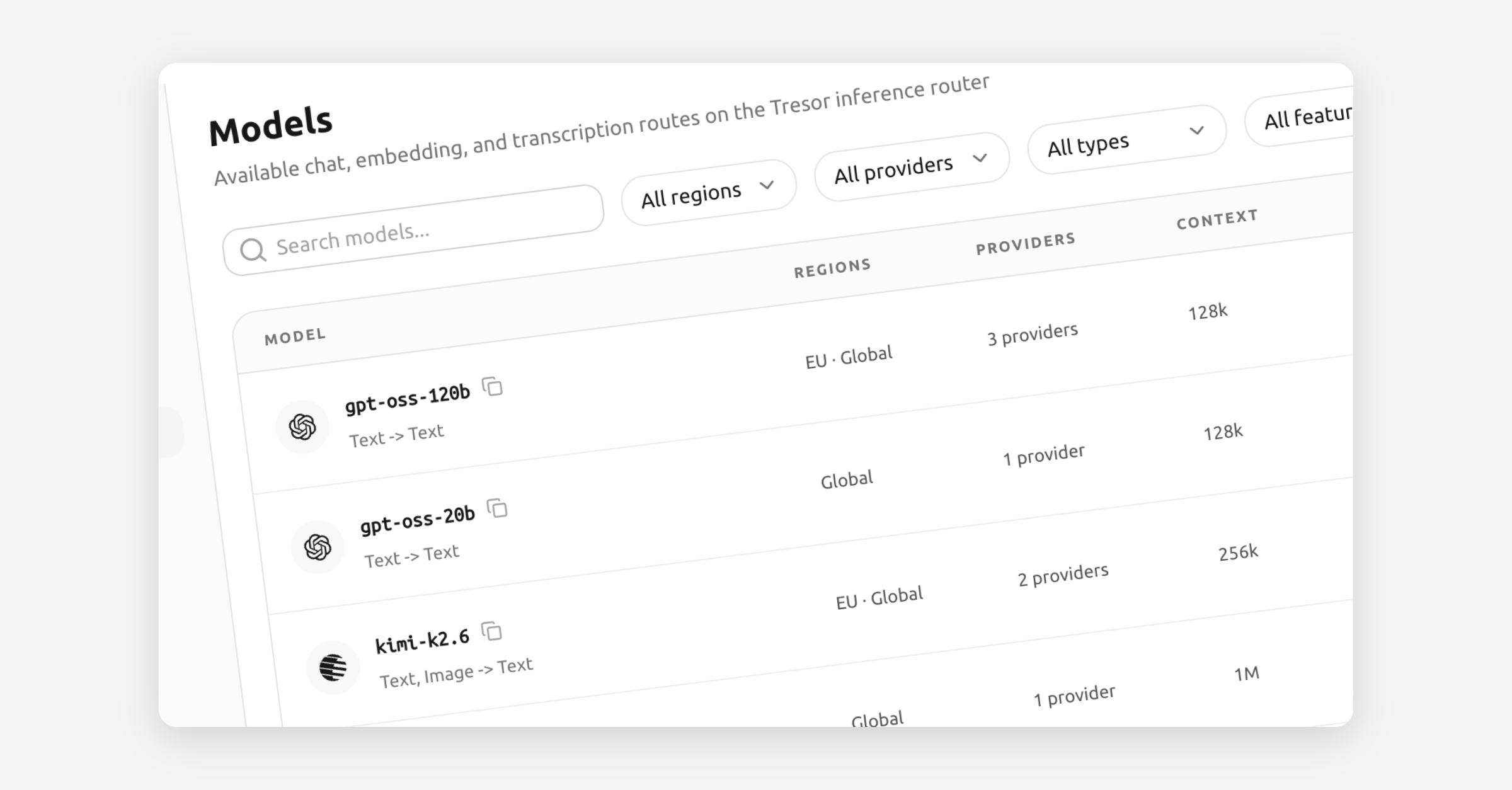The height and width of the screenshot is (790, 1512).
Task: Click Text -> Text under gpt-oss-120b
Action: click(396, 436)
